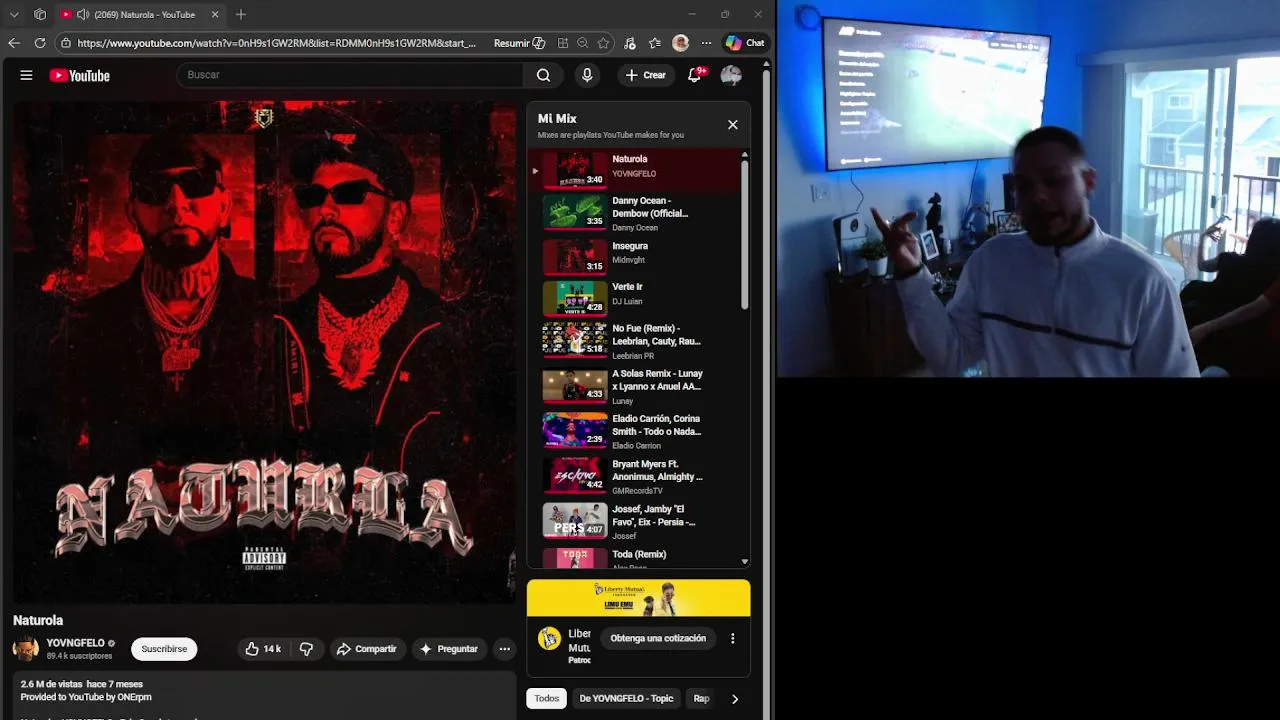The height and width of the screenshot is (720, 1280).
Task: Play Toda (Remix) in the mix
Action: tap(637, 558)
